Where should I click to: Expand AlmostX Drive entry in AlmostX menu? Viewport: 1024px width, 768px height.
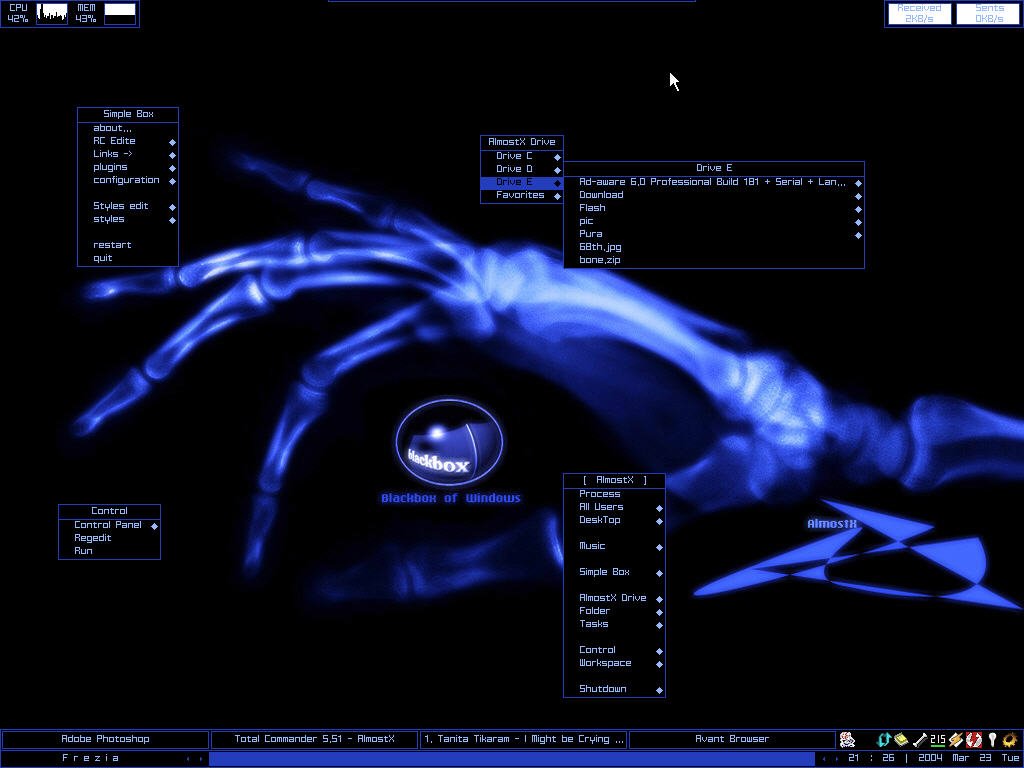coord(615,598)
